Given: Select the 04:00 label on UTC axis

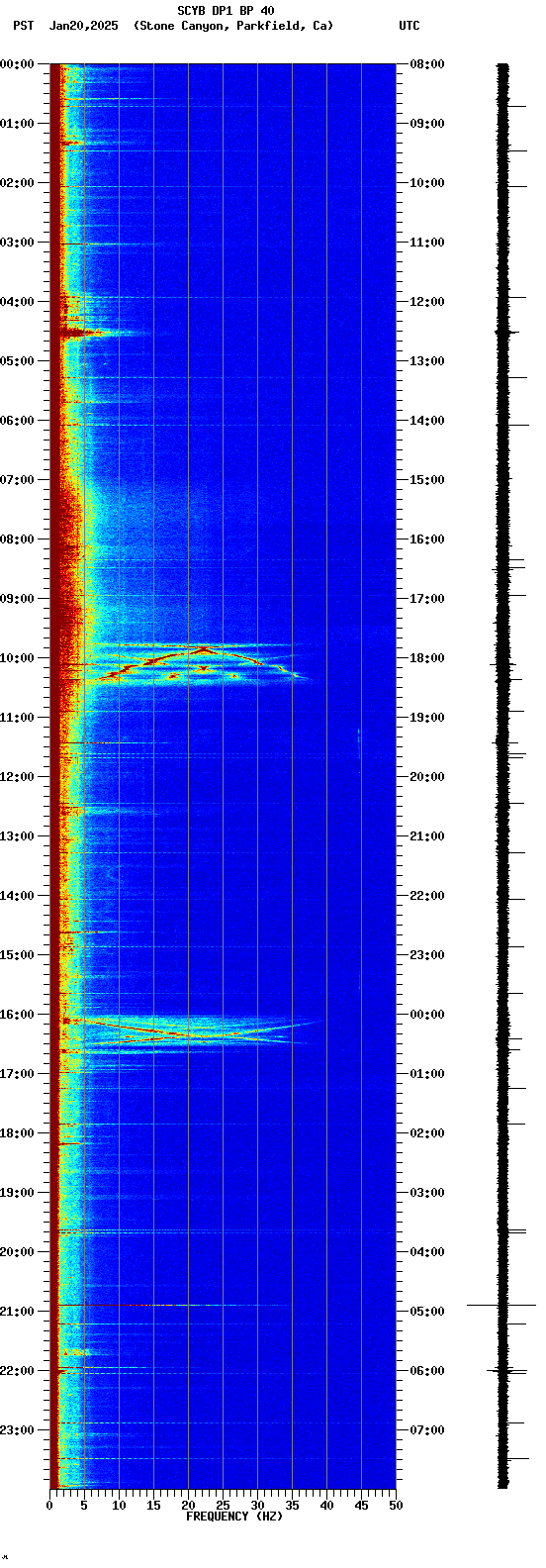Looking at the screenshot, I should [x=427, y=1252].
